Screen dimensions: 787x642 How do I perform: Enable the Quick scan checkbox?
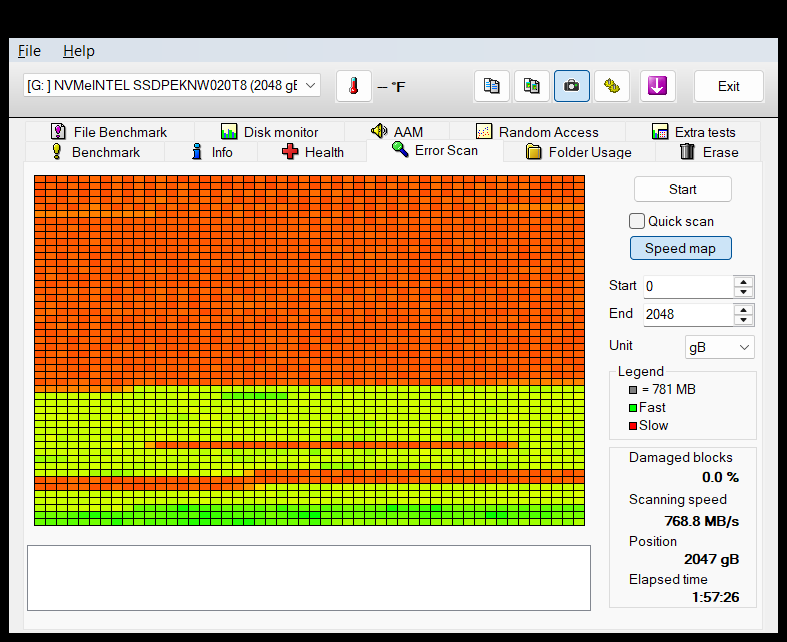(x=636, y=221)
